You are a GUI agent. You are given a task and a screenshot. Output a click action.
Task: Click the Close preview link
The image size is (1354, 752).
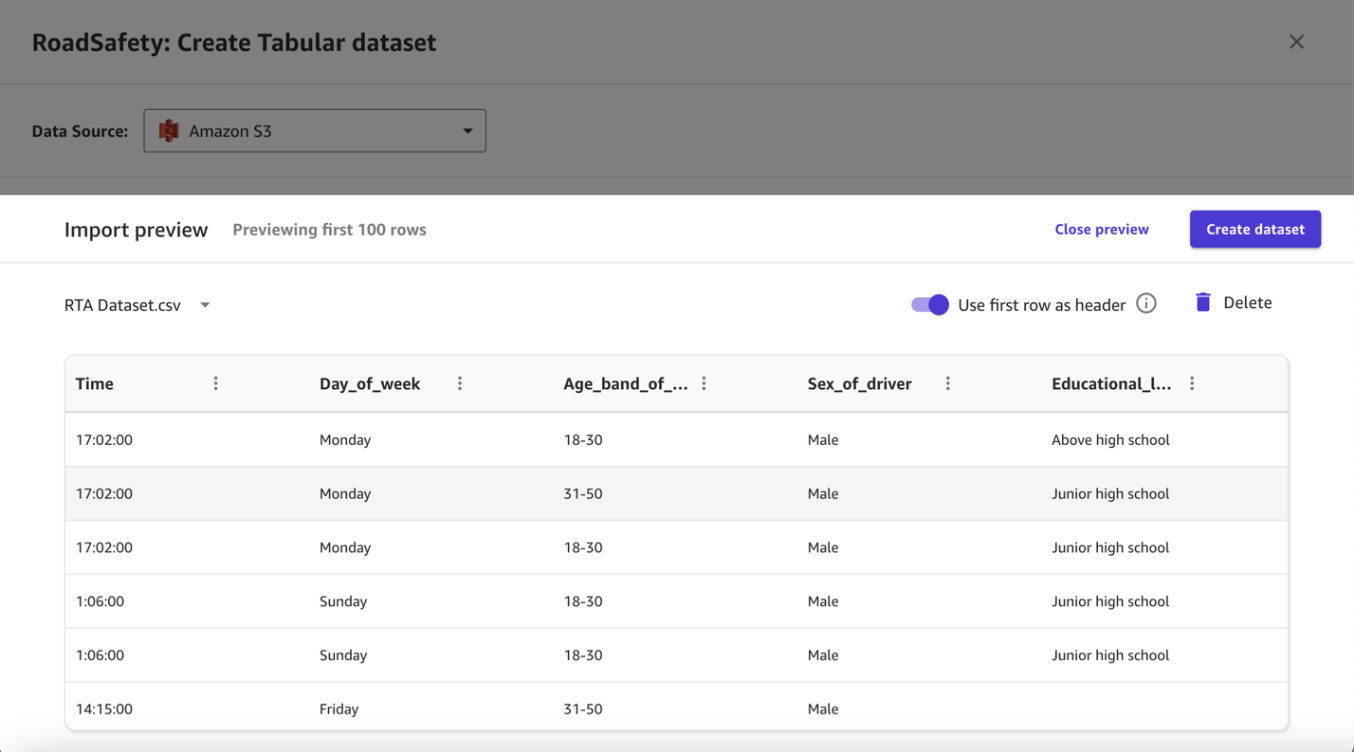coord(1101,229)
